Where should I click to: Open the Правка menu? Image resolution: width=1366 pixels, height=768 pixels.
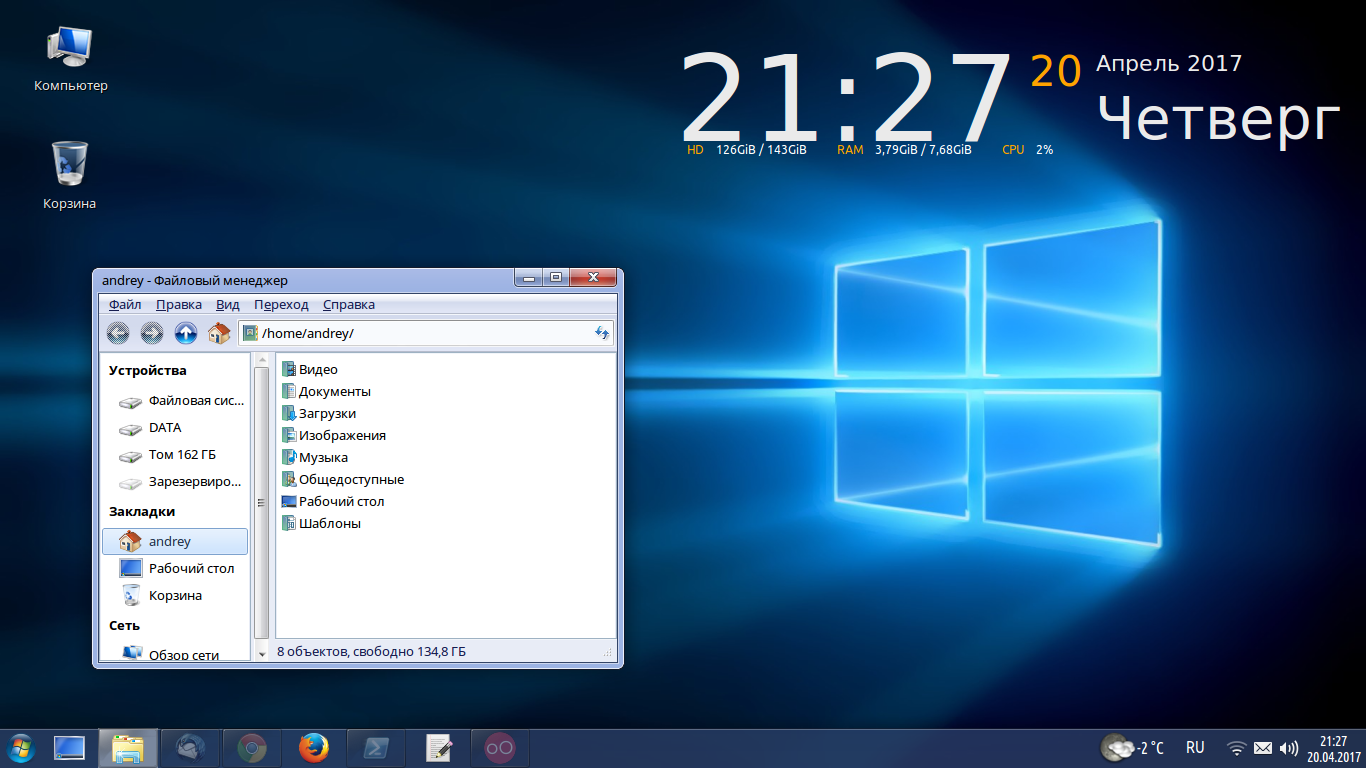(x=179, y=305)
